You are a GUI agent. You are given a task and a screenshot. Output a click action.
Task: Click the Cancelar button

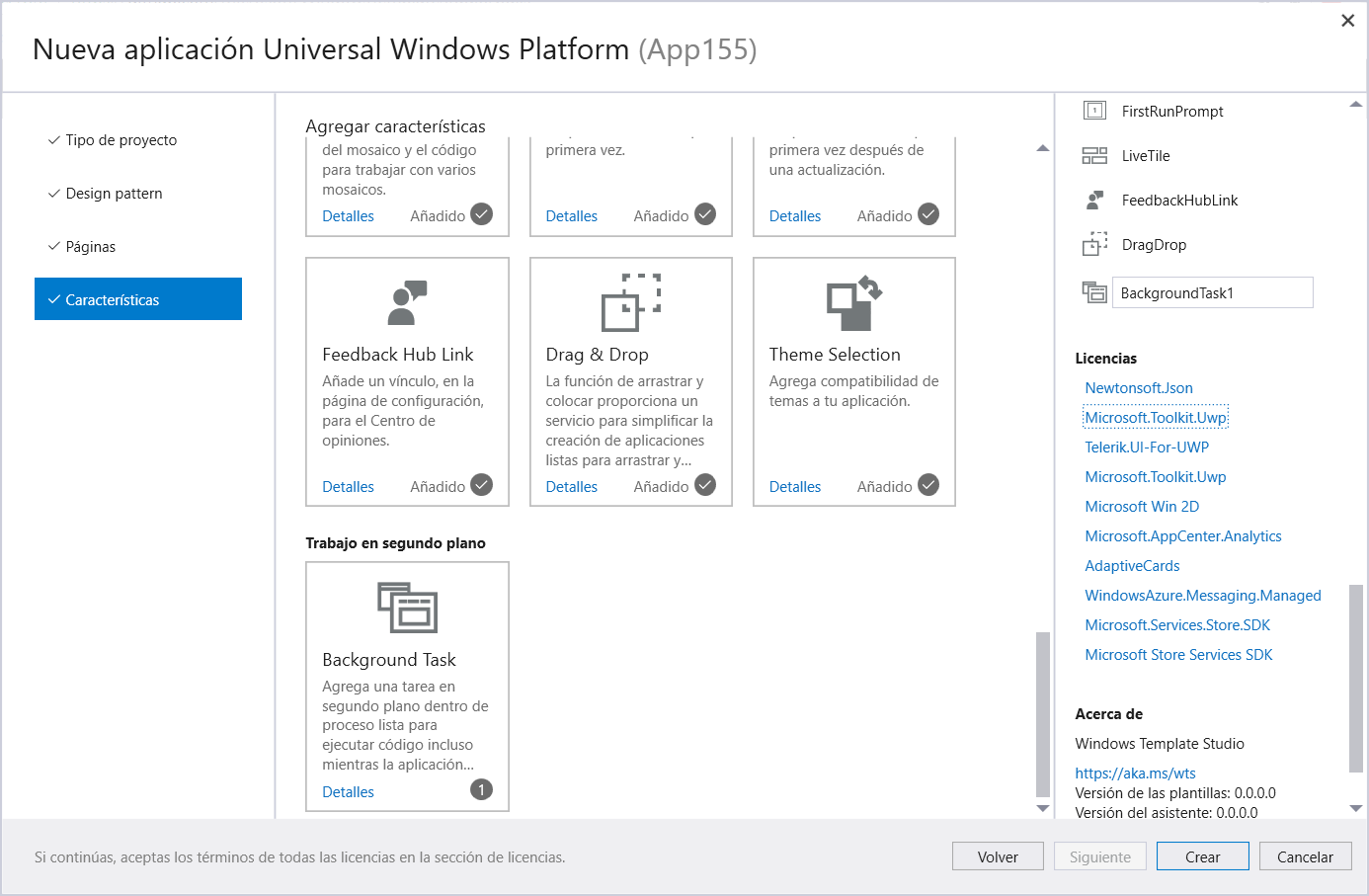click(1305, 856)
